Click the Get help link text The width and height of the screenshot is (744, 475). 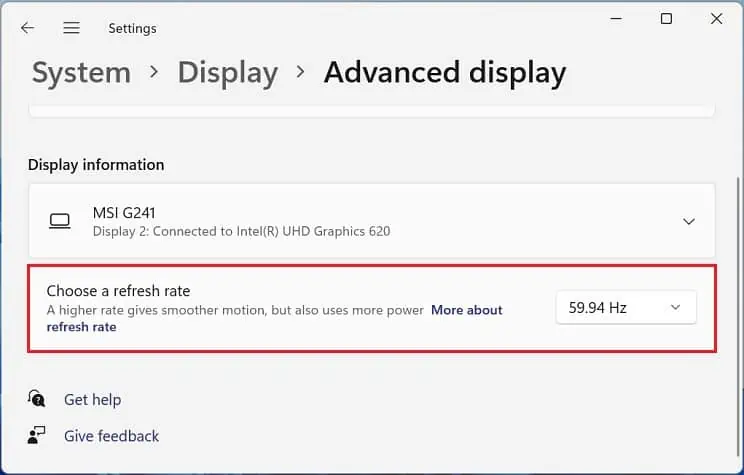[x=92, y=399]
